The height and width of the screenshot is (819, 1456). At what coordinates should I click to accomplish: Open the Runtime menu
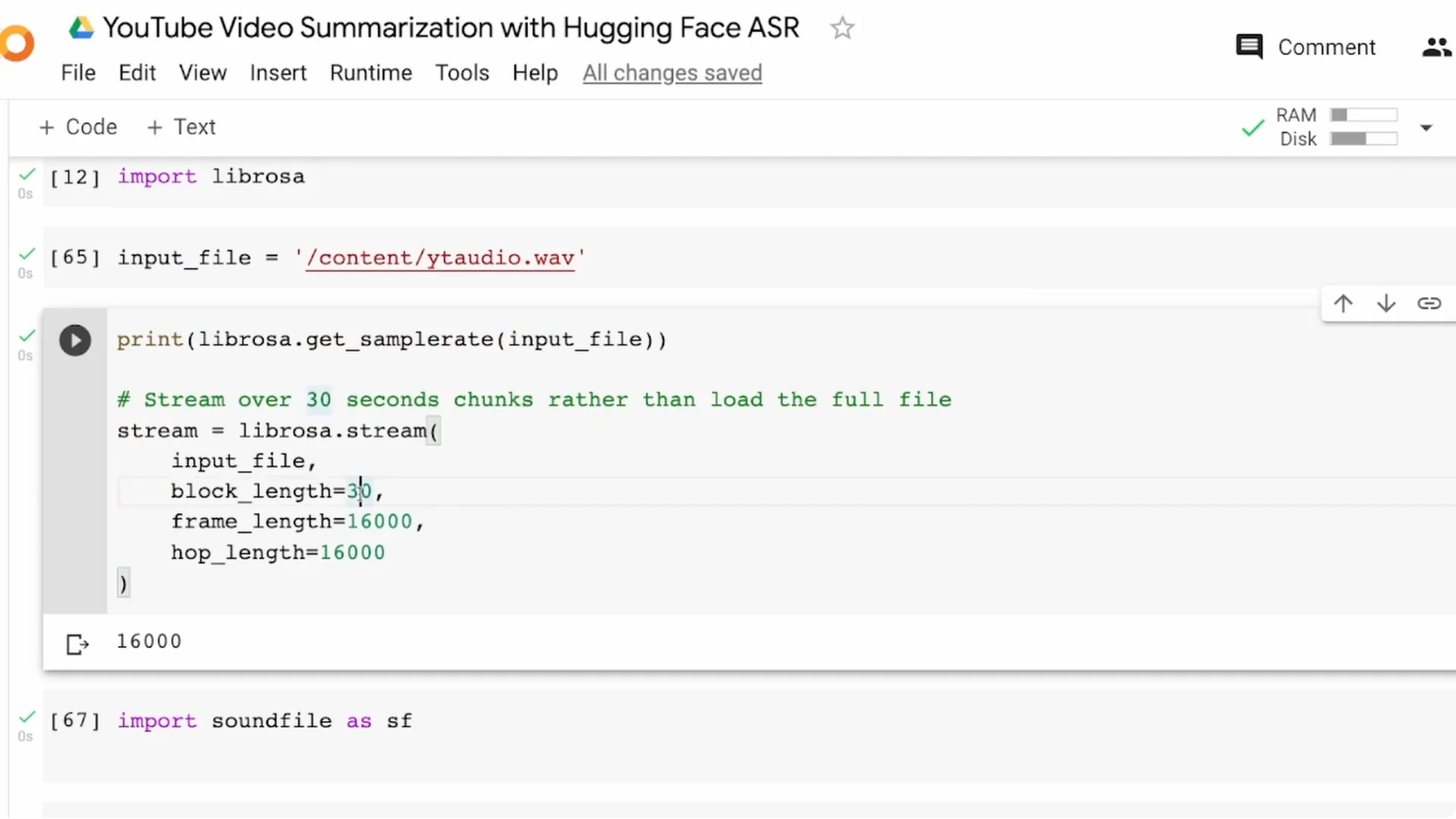(371, 73)
